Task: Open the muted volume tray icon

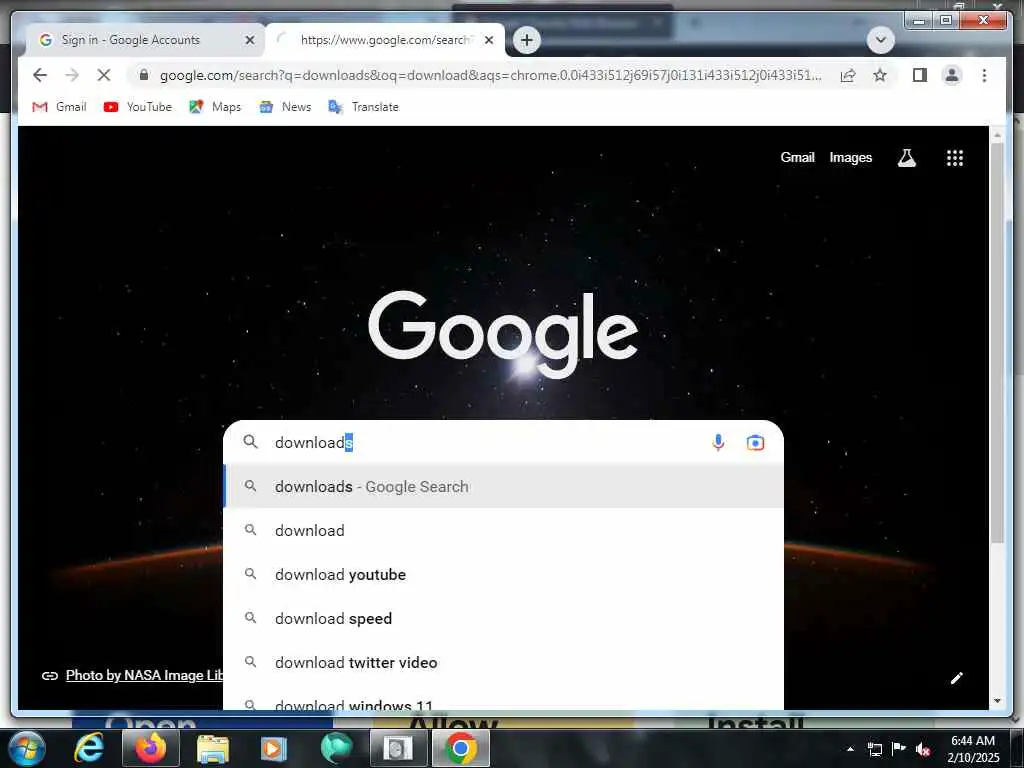Action: (922, 749)
